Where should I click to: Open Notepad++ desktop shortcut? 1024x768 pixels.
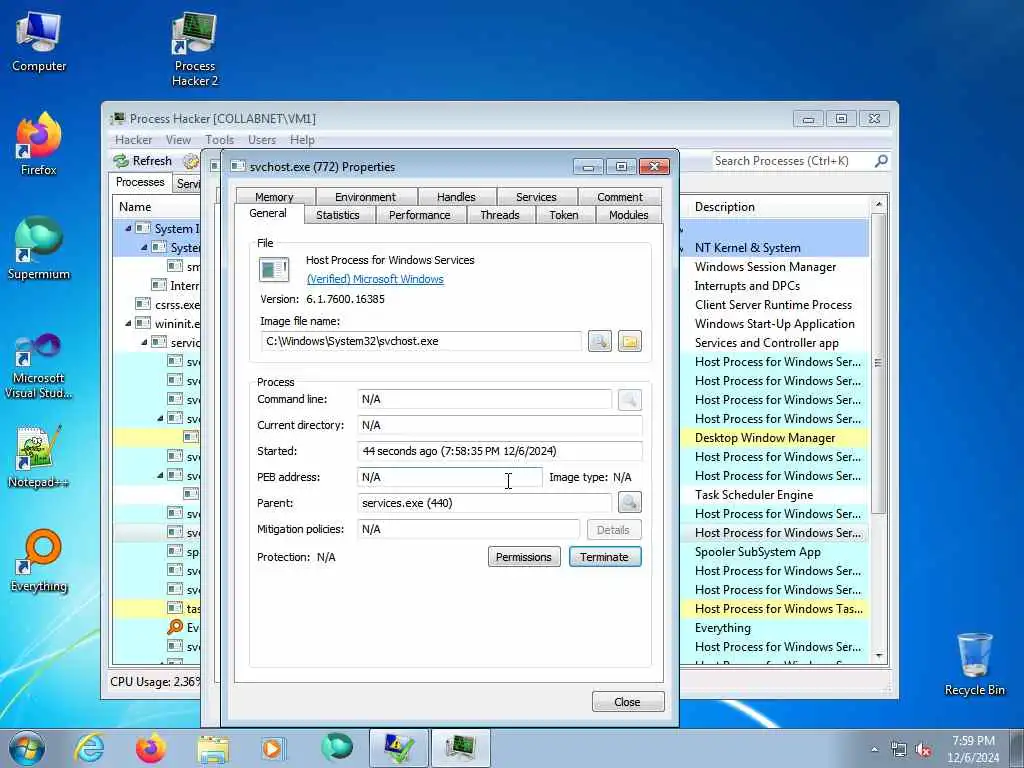[x=39, y=457]
